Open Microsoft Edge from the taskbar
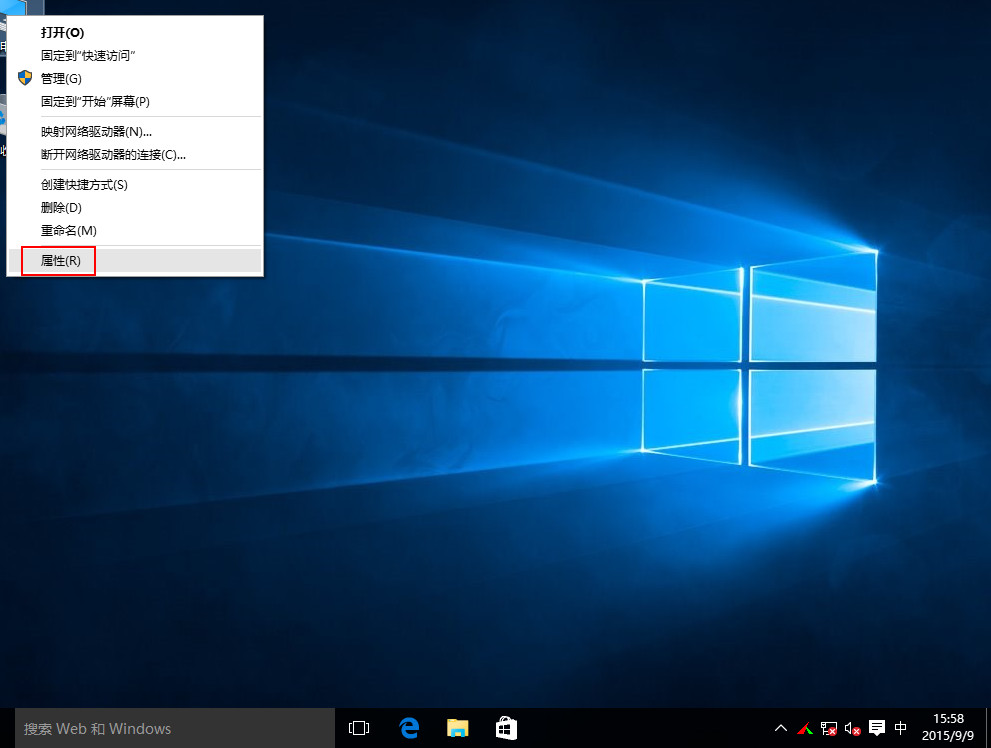The image size is (991, 748). [409, 728]
